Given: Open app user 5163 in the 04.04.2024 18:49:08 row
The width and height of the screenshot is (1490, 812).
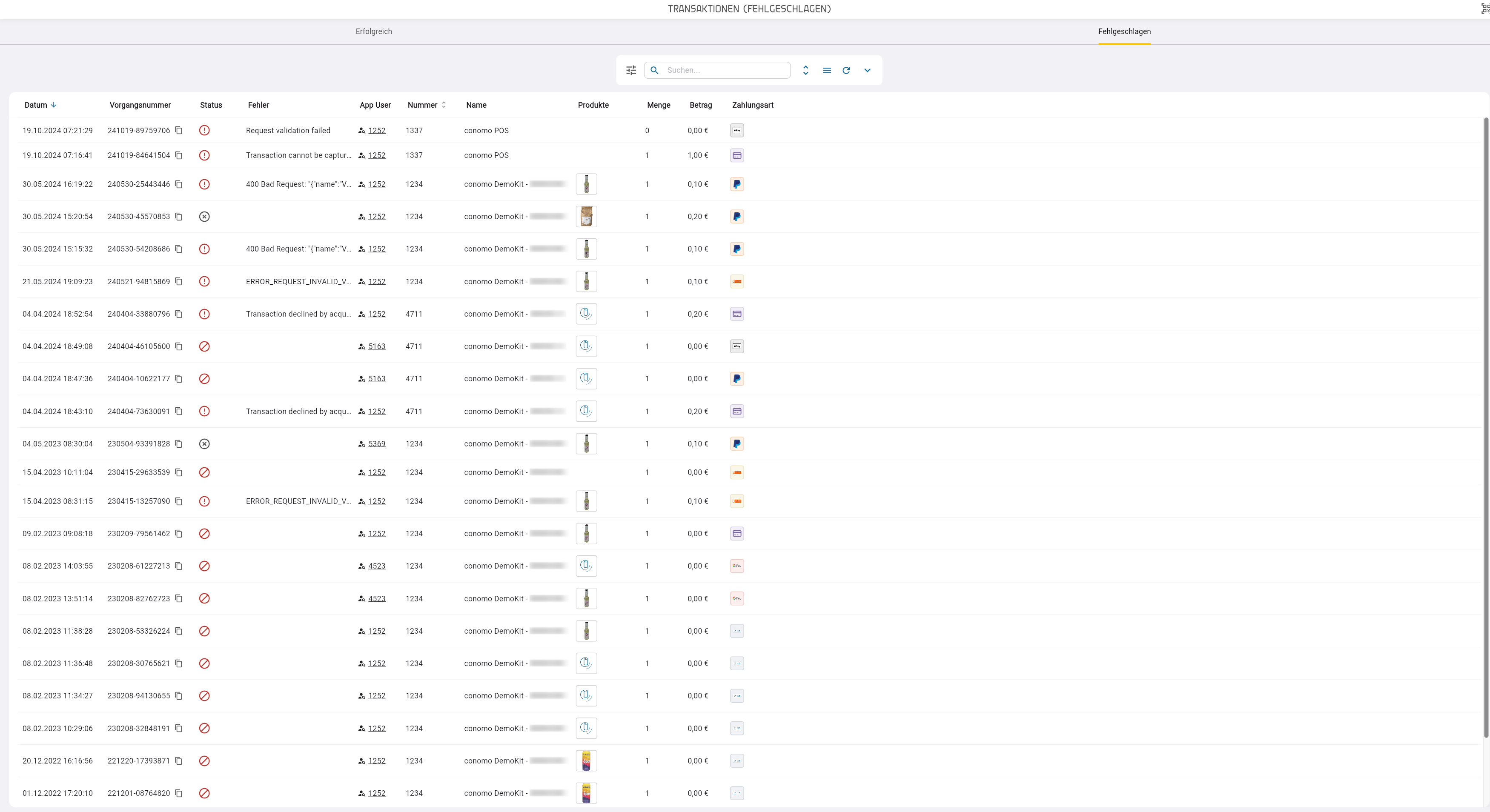Looking at the screenshot, I should click(377, 346).
